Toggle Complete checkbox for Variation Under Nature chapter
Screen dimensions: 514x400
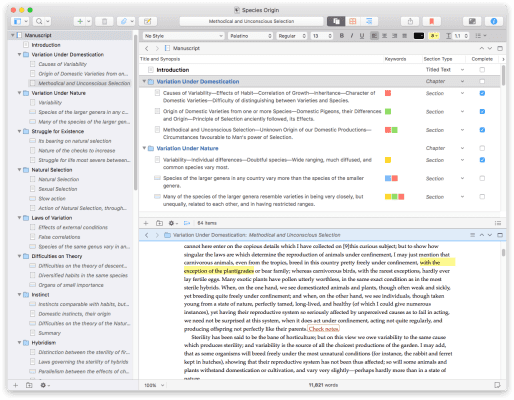point(482,148)
